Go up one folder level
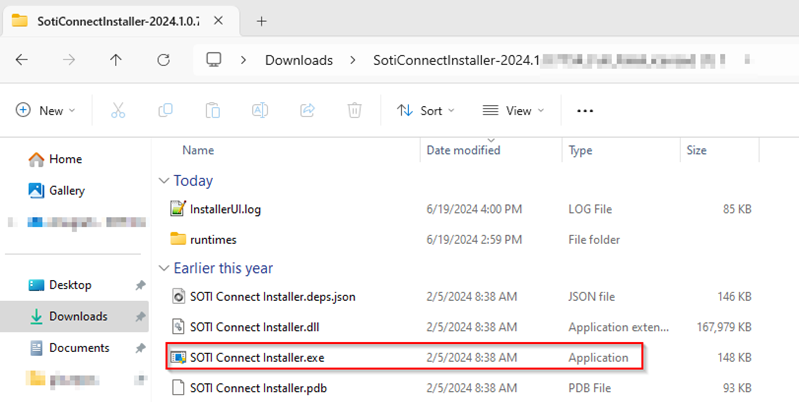Image resolution: width=799 pixels, height=402 pixels. (x=116, y=60)
